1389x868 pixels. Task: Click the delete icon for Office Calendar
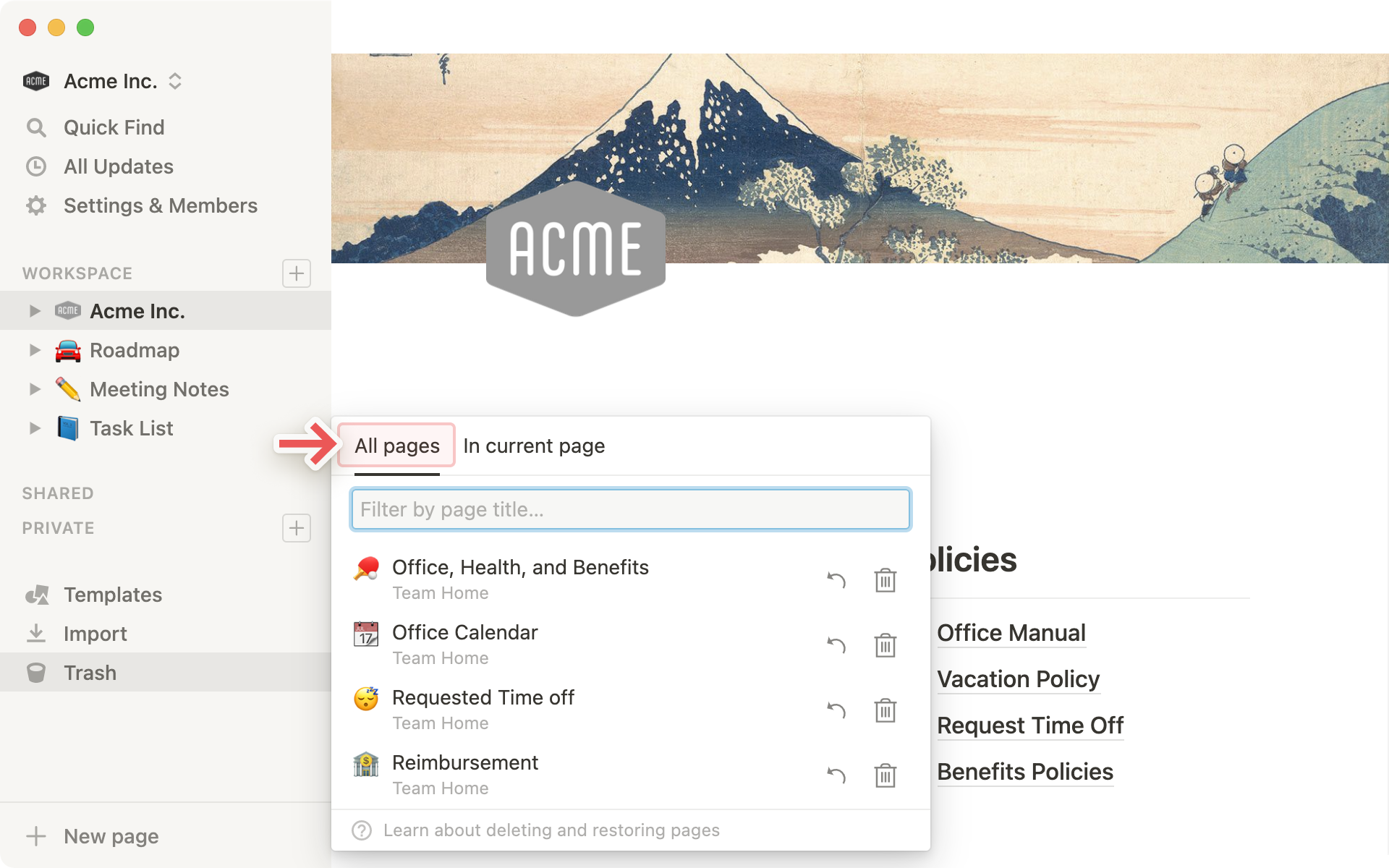(x=883, y=644)
